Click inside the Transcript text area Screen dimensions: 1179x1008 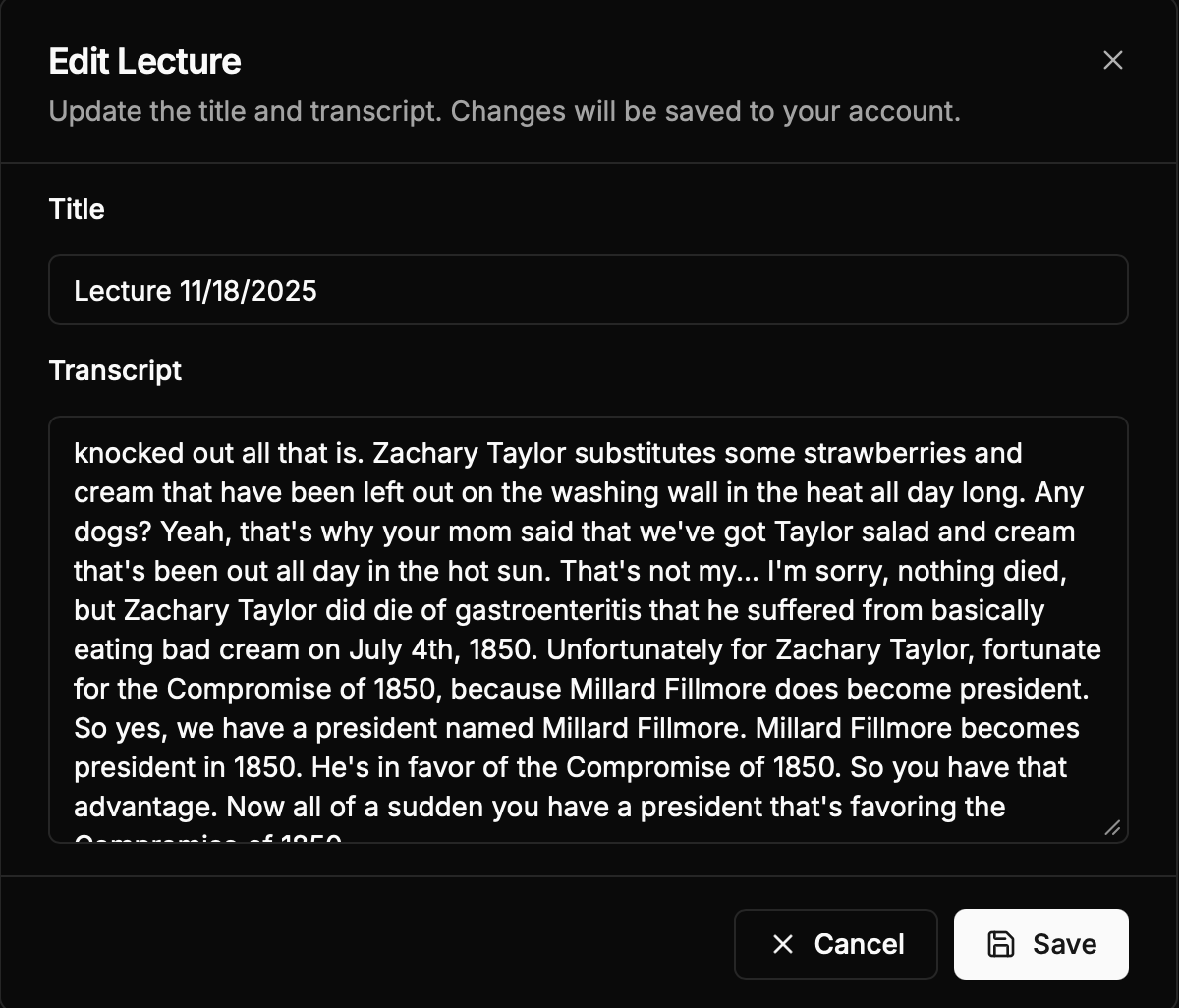588,629
